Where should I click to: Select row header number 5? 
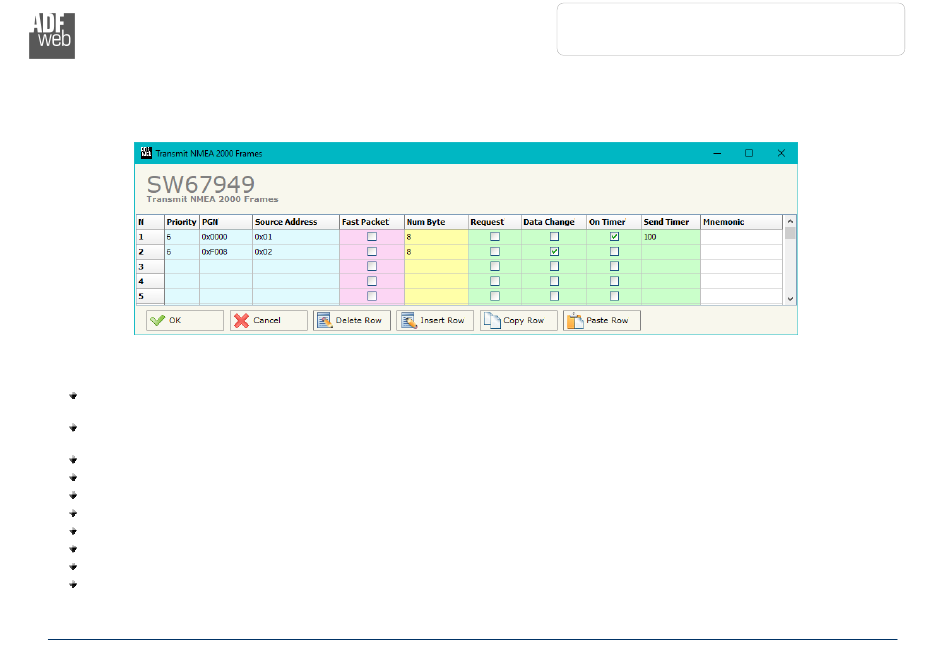click(x=150, y=296)
